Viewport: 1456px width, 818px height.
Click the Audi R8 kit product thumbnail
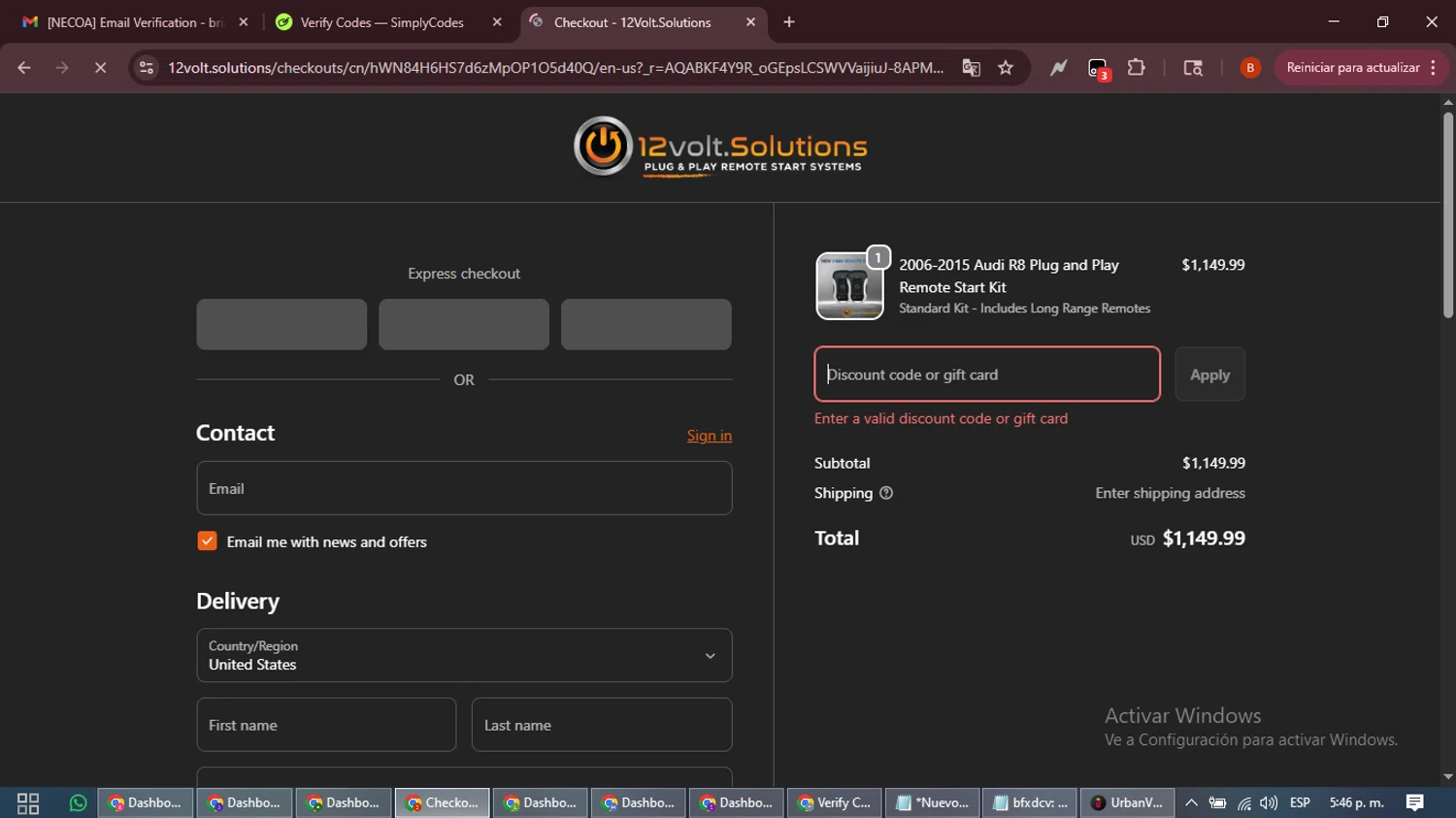849,286
